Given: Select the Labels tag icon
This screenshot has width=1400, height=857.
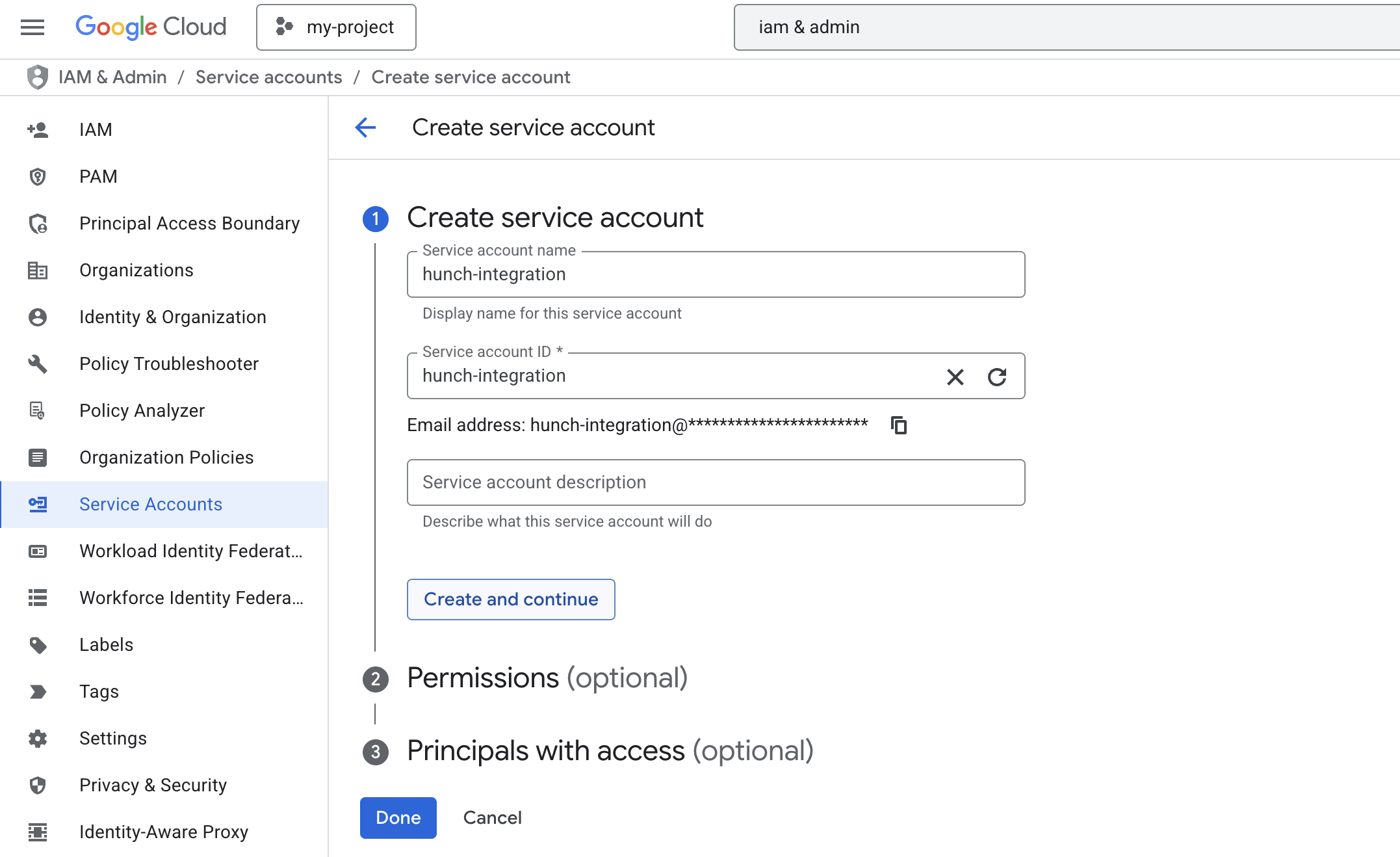Looking at the screenshot, I should 38,644.
